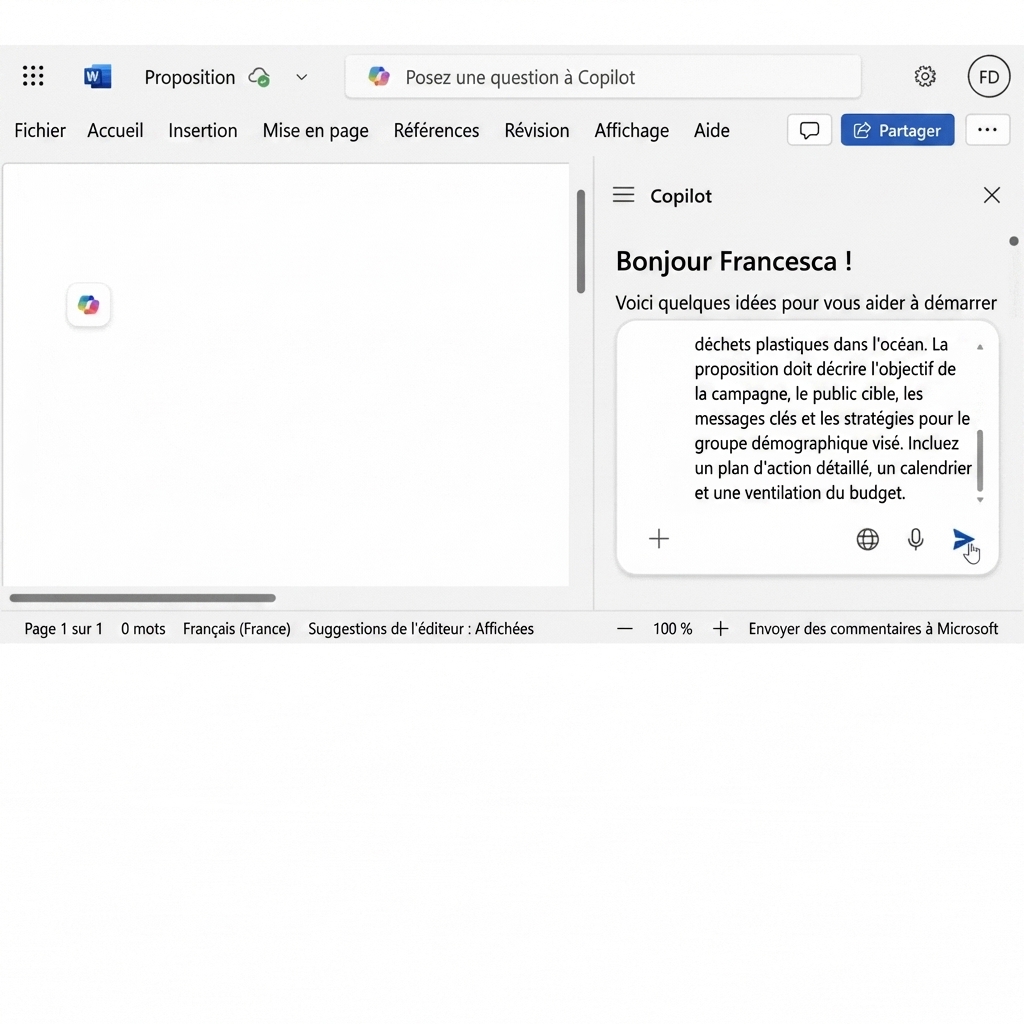Switch to the Affichage tab
Viewport: 1024px width, 1024px height.
click(x=632, y=131)
